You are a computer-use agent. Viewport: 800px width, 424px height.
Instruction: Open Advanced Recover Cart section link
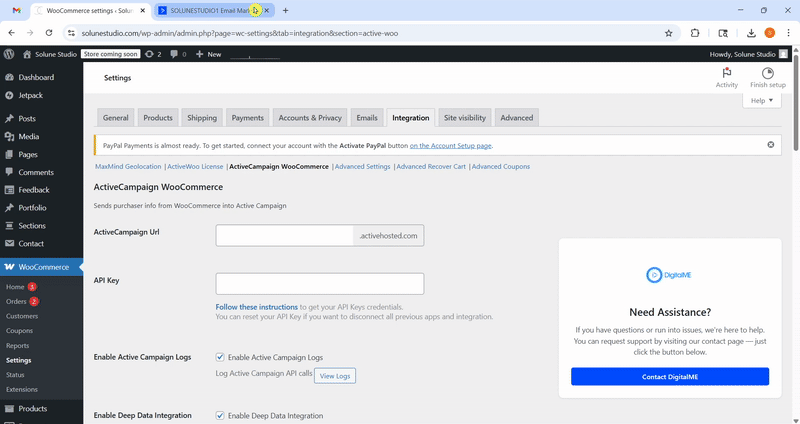point(431,166)
